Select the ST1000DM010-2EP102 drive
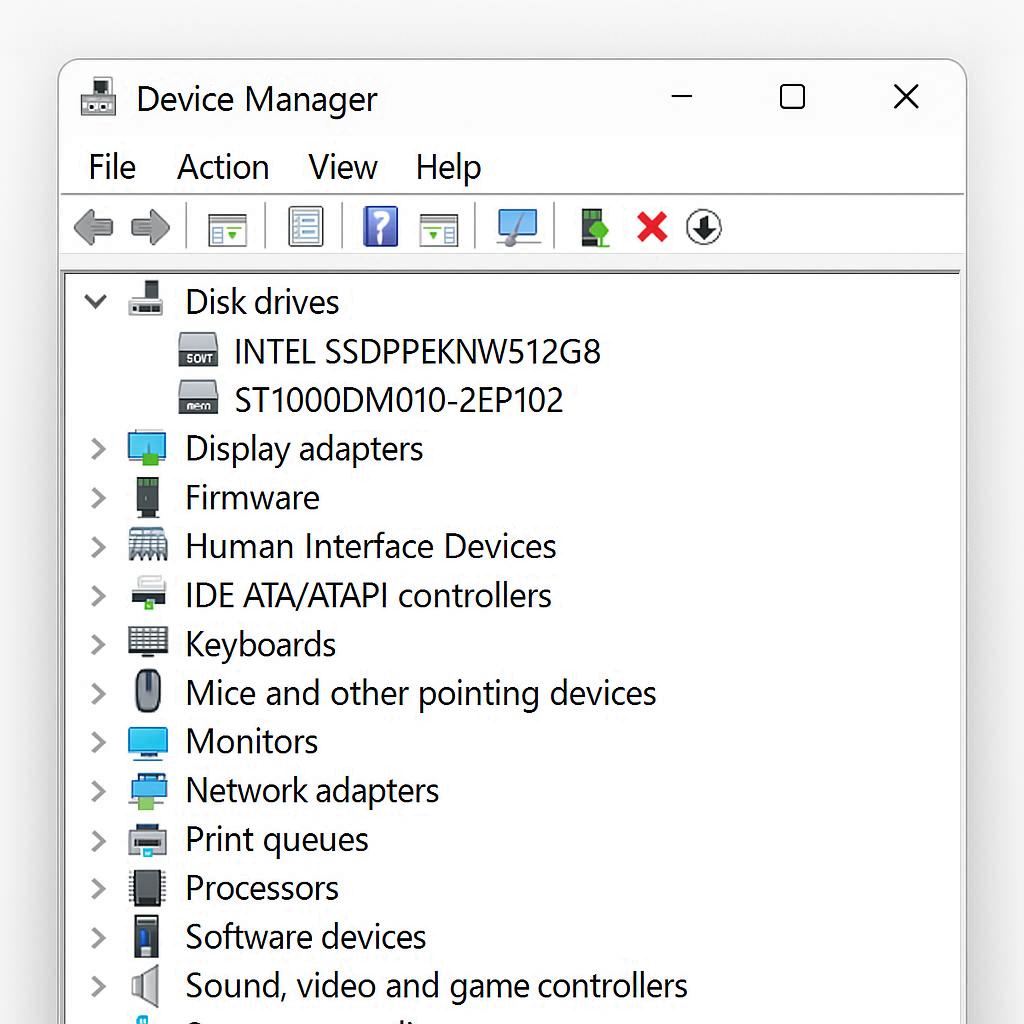The height and width of the screenshot is (1024, 1024). 397,399
